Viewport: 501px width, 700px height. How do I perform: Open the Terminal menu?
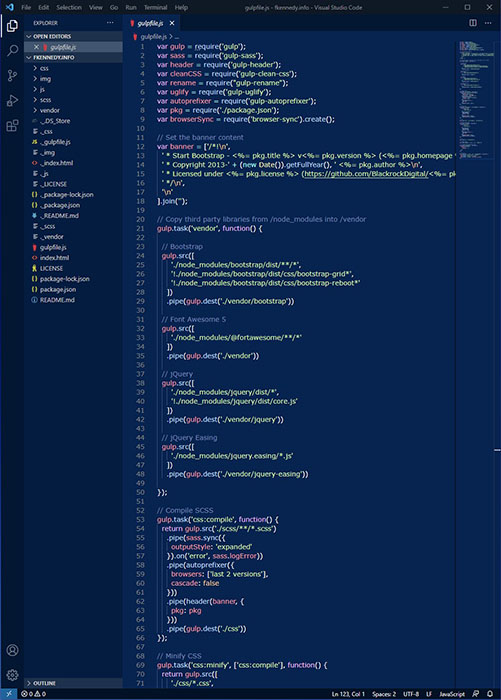(x=155, y=8)
